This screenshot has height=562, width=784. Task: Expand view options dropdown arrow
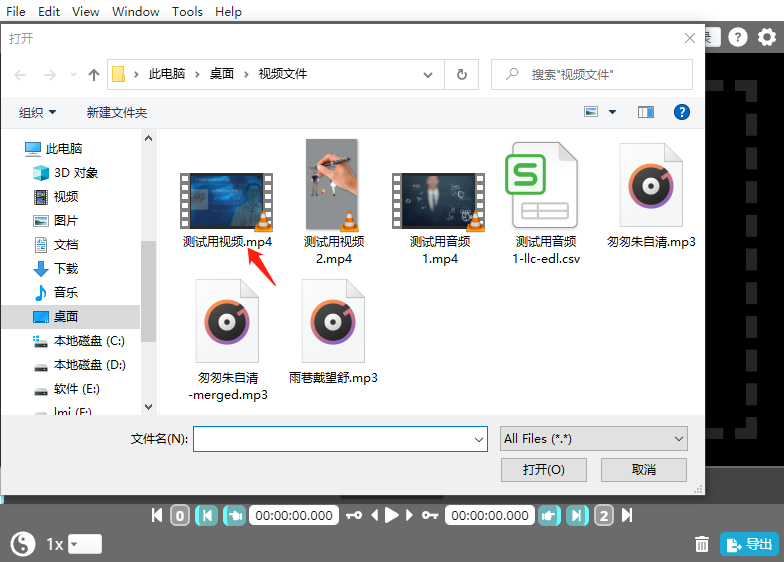612,112
